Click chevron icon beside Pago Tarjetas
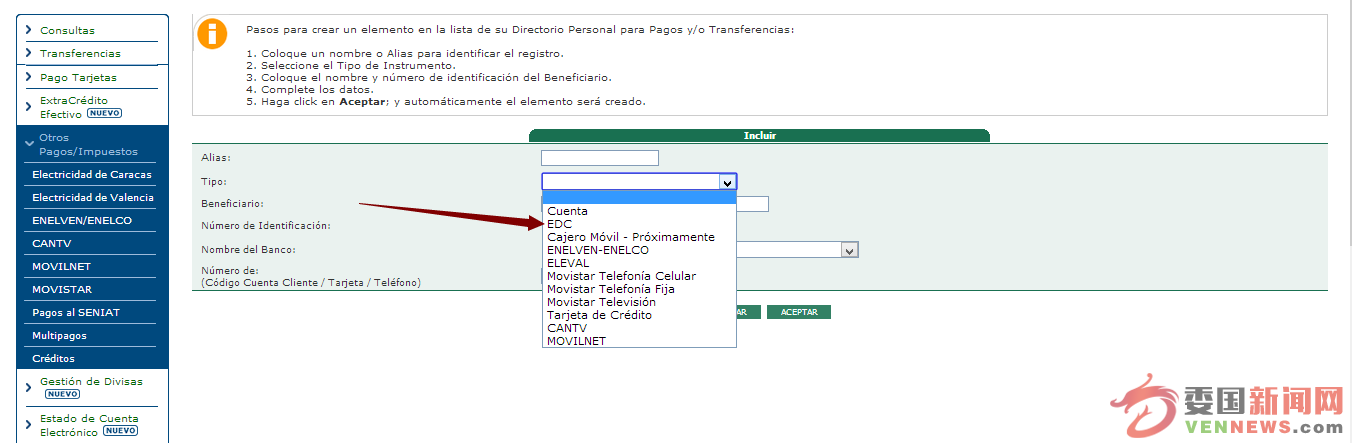The width and height of the screenshot is (1352, 443). click(x=29, y=77)
